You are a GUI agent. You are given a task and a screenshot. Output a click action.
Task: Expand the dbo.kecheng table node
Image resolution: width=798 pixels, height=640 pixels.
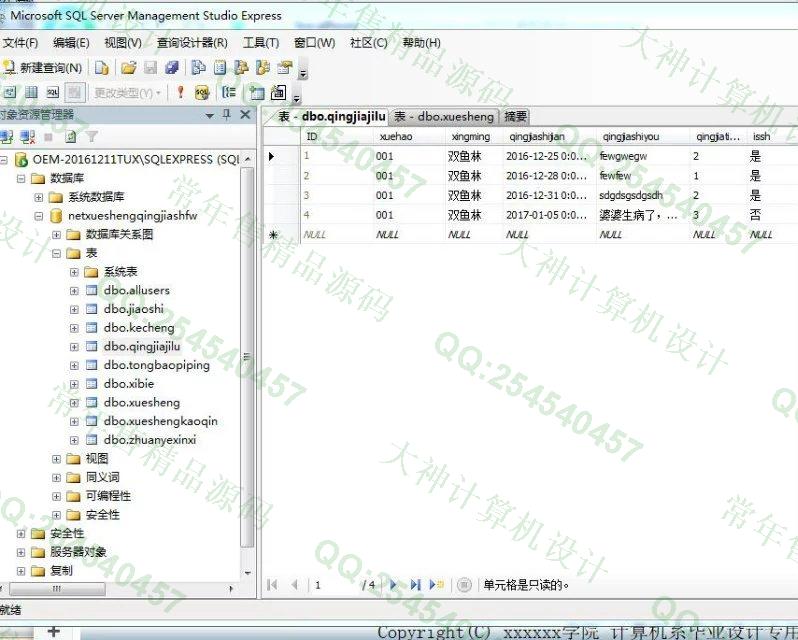coord(74,328)
